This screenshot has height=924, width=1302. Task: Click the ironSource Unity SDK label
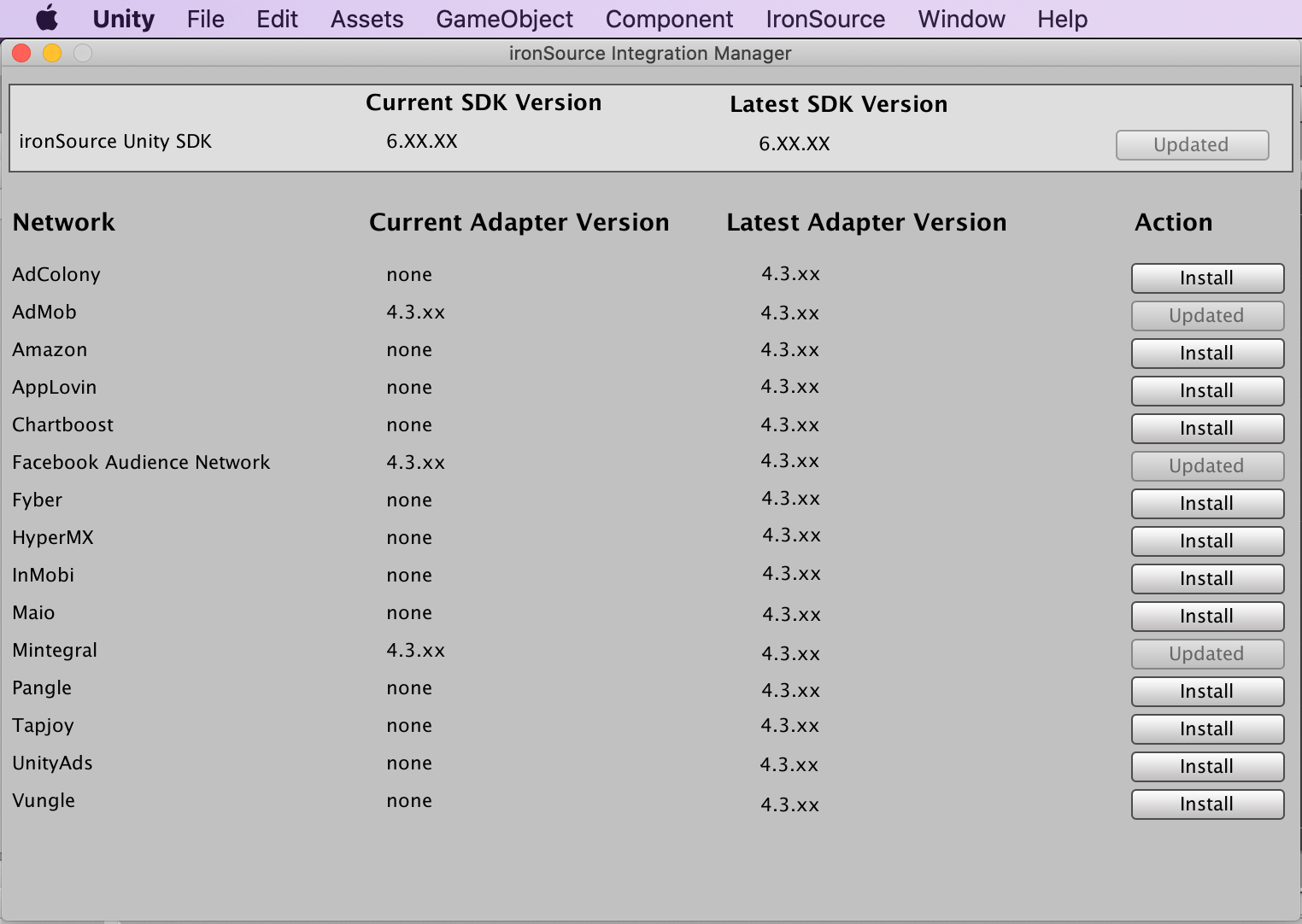(115, 142)
